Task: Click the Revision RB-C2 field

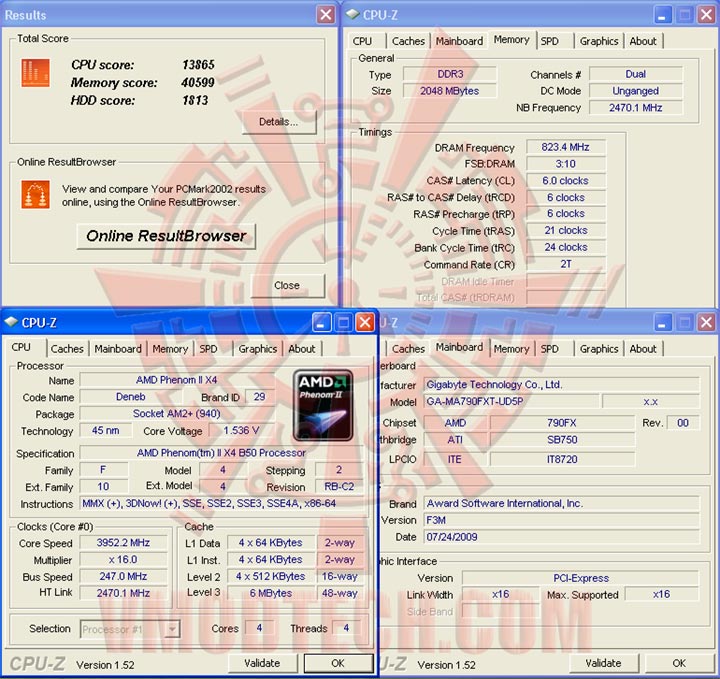Action: (339, 487)
